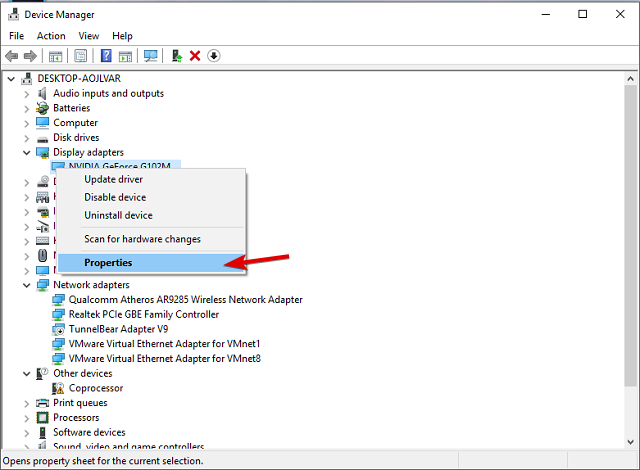Click the down-arrow disable device icon
This screenshot has width=640, height=470.
point(214,56)
